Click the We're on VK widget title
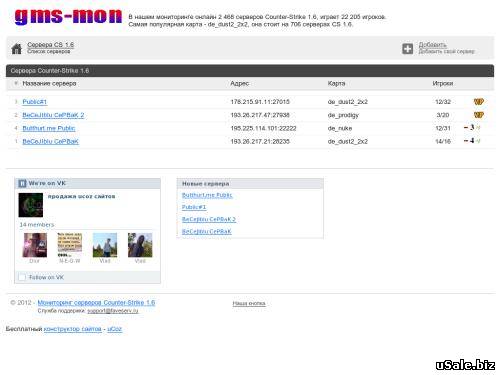This screenshot has height=375, width=500. [x=47, y=183]
